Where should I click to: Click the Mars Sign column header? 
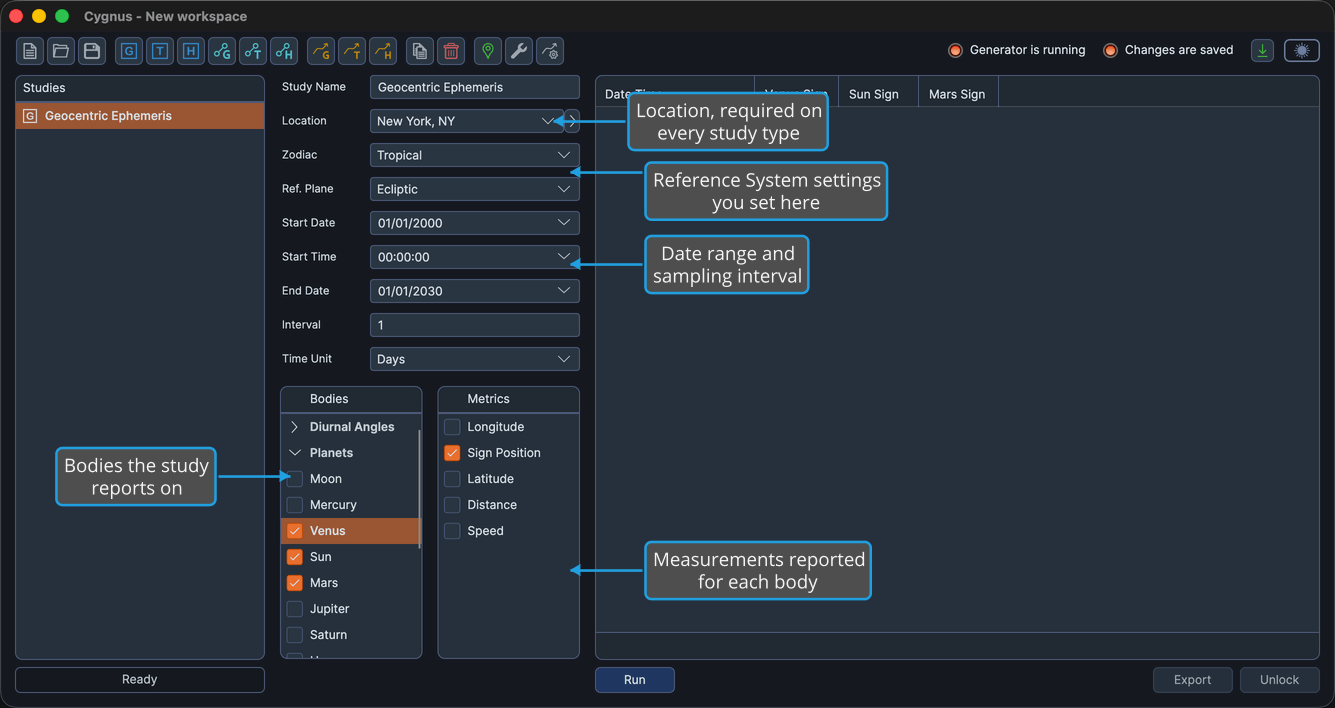coord(958,94)
